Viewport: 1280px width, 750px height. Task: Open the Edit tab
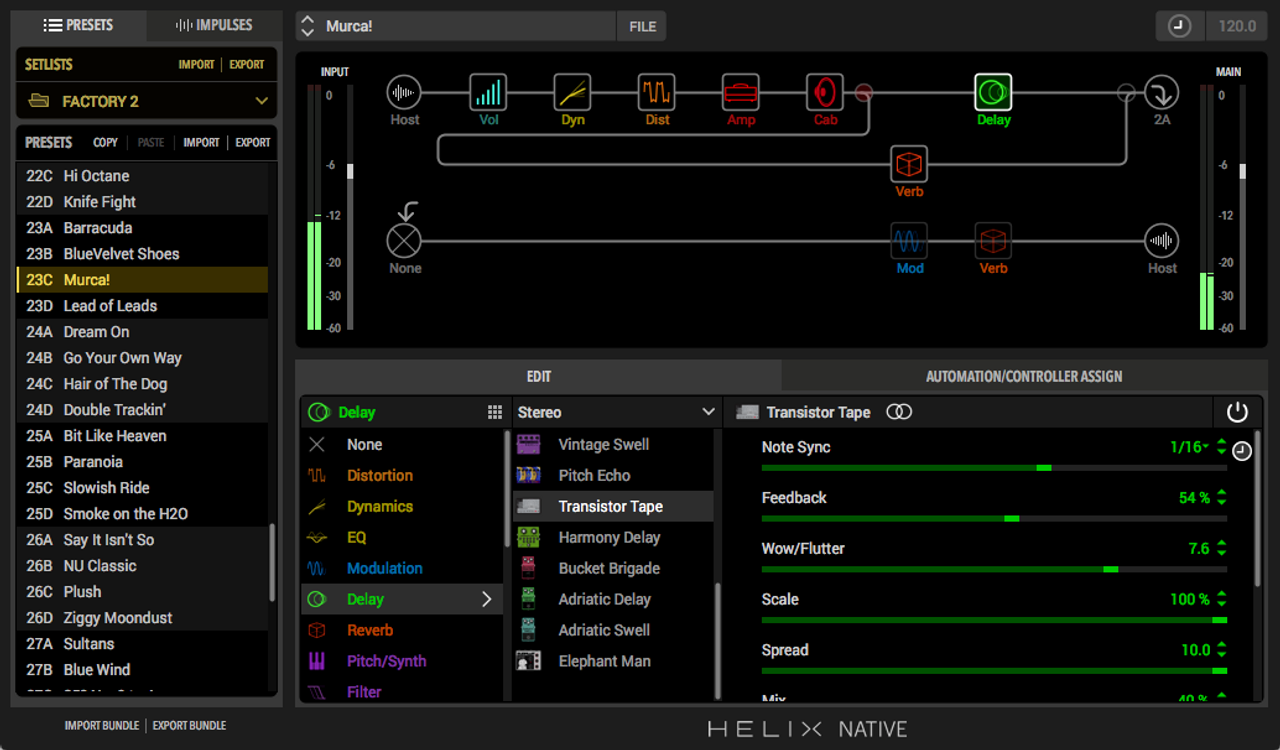pyautogui.click(x=539, y=376)
